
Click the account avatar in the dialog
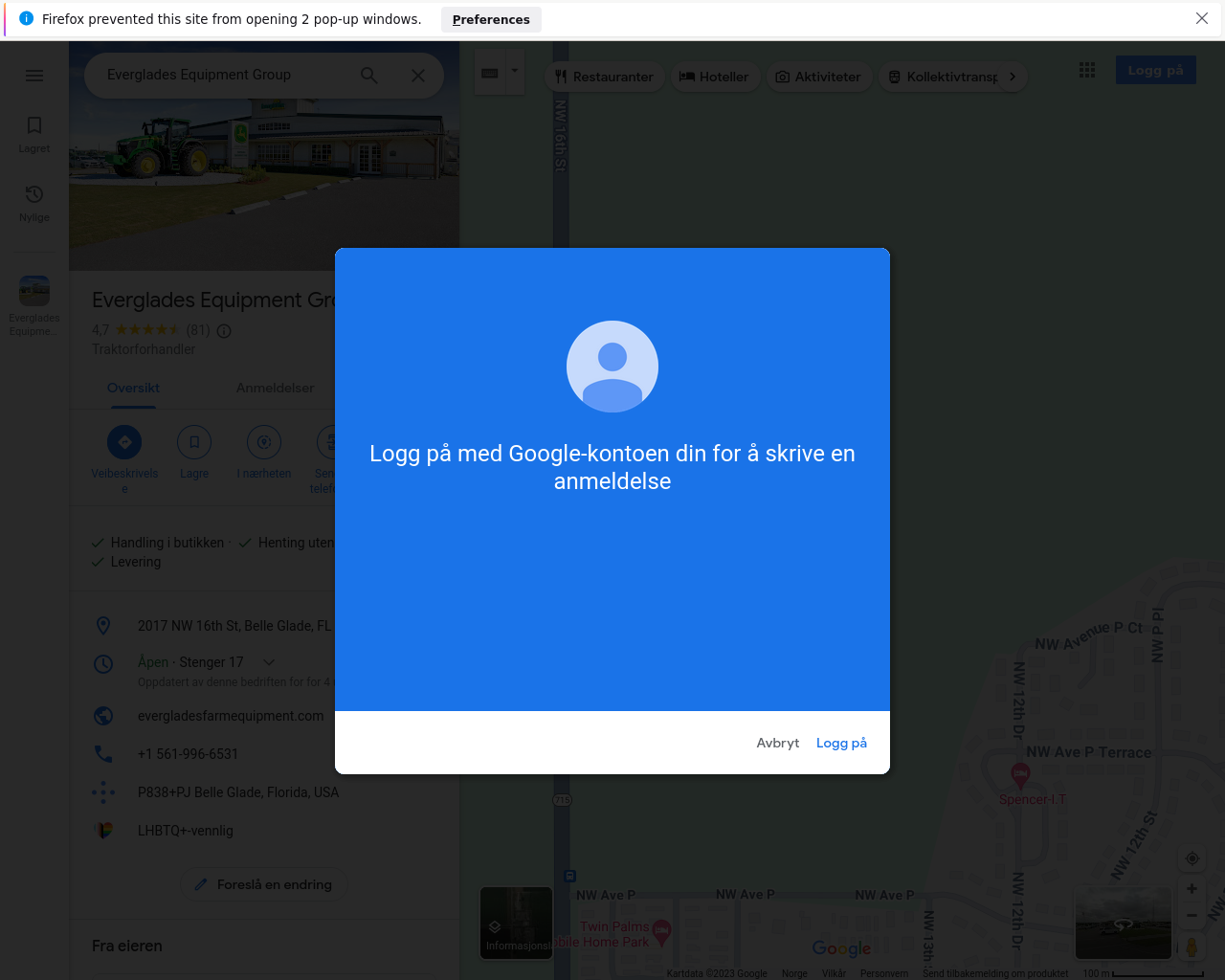[612, 367]
